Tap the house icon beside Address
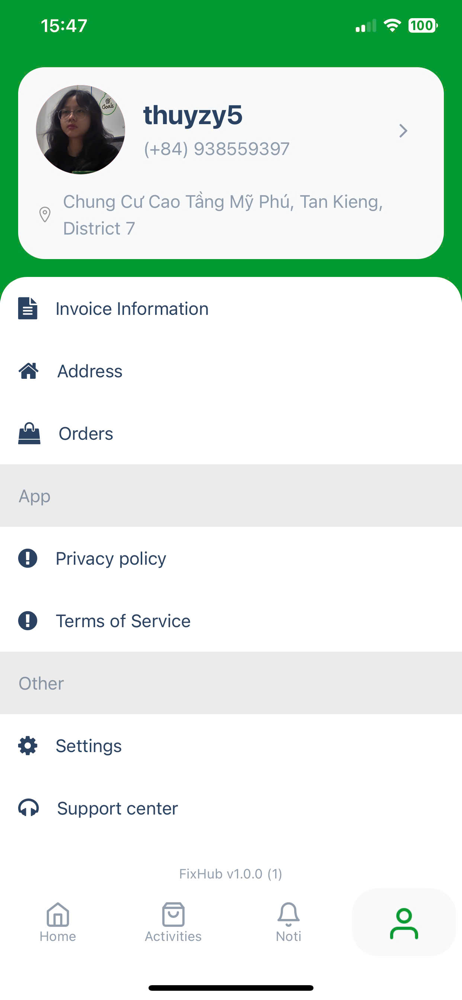 28,371
